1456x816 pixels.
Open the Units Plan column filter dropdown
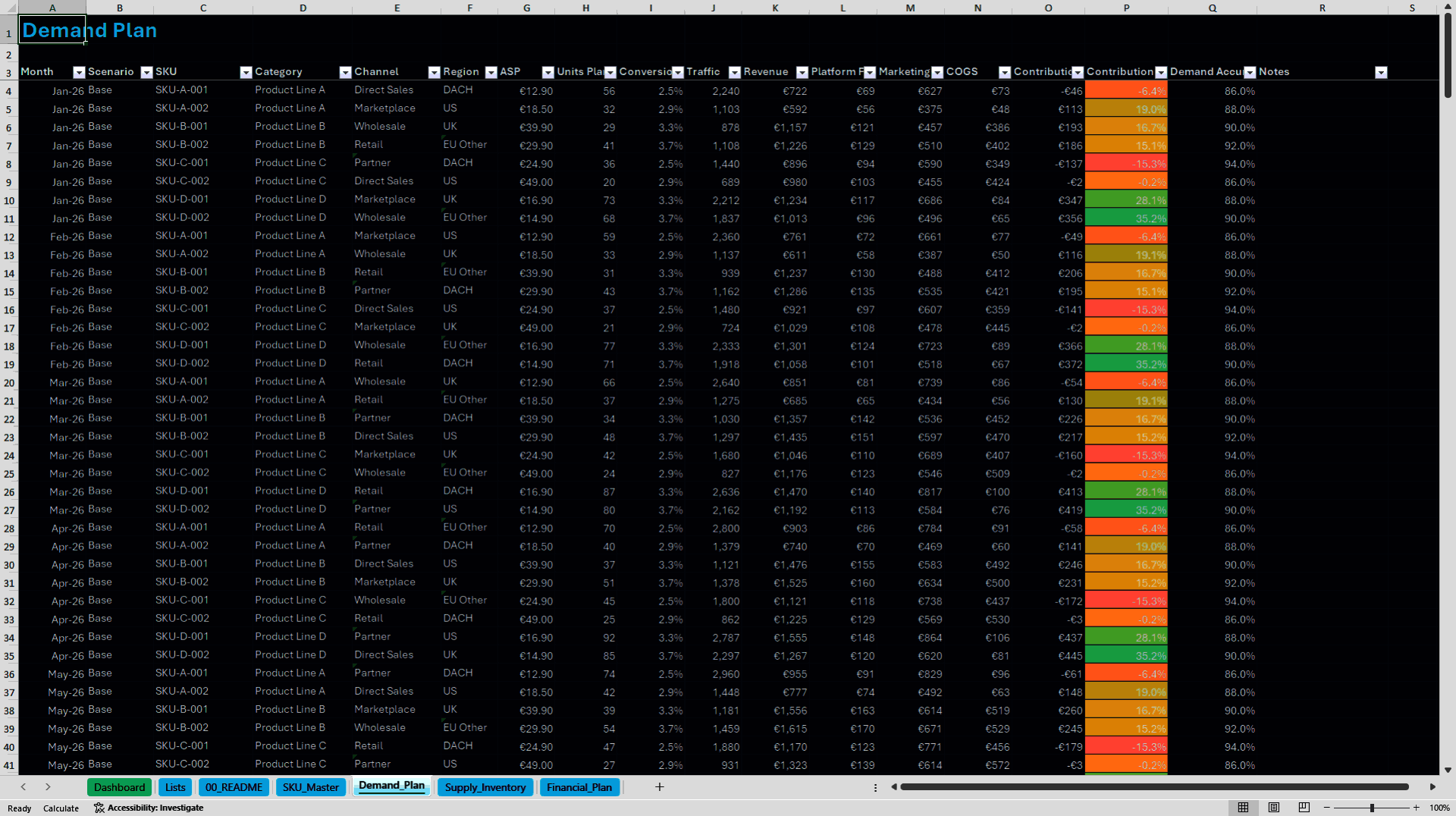click(x=610, y=72)
